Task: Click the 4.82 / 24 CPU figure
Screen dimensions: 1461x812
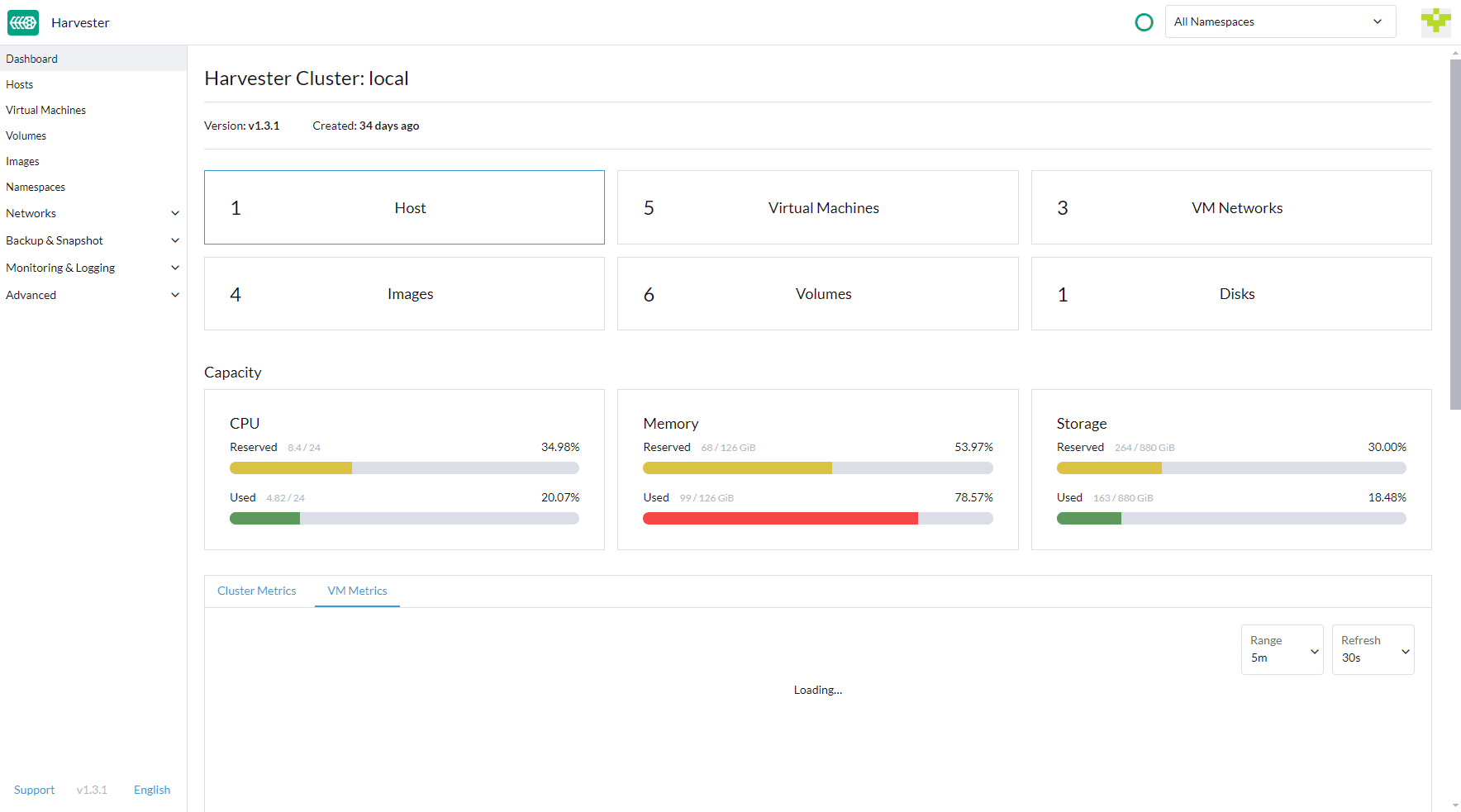Action: [285, 498]
